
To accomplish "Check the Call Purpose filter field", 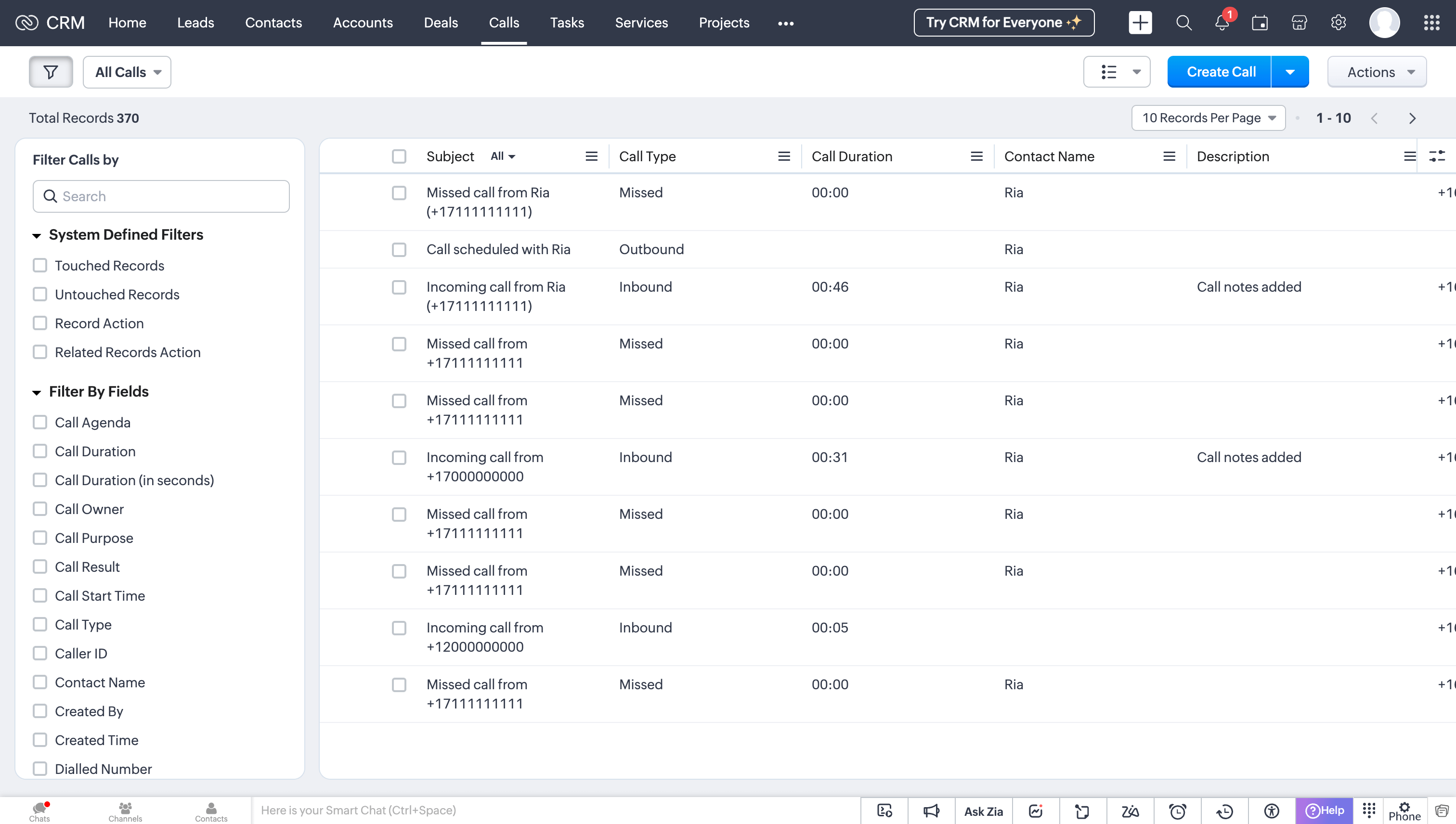I will click(40, 538).
